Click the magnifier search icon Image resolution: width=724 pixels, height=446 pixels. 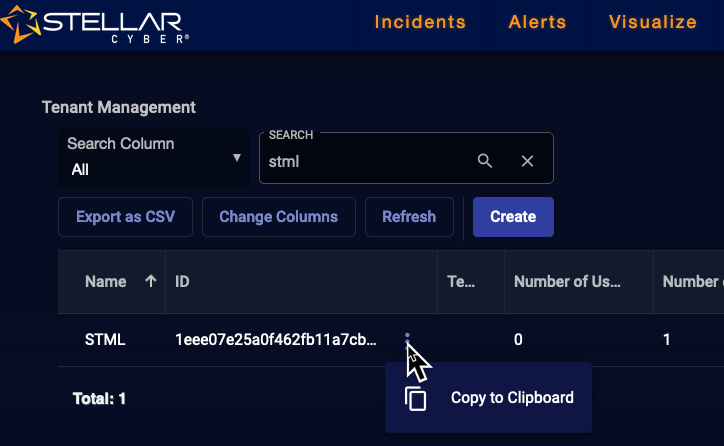click(485, 161)
